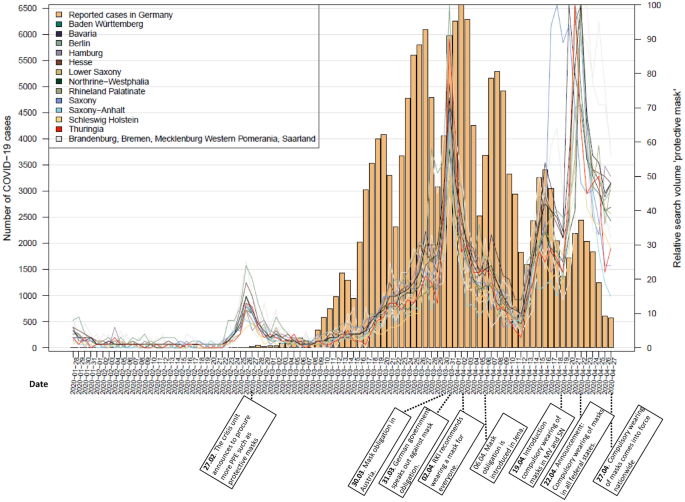
Task: Click the 31.03 German government annotation box
Action: [x=413, y=452]
